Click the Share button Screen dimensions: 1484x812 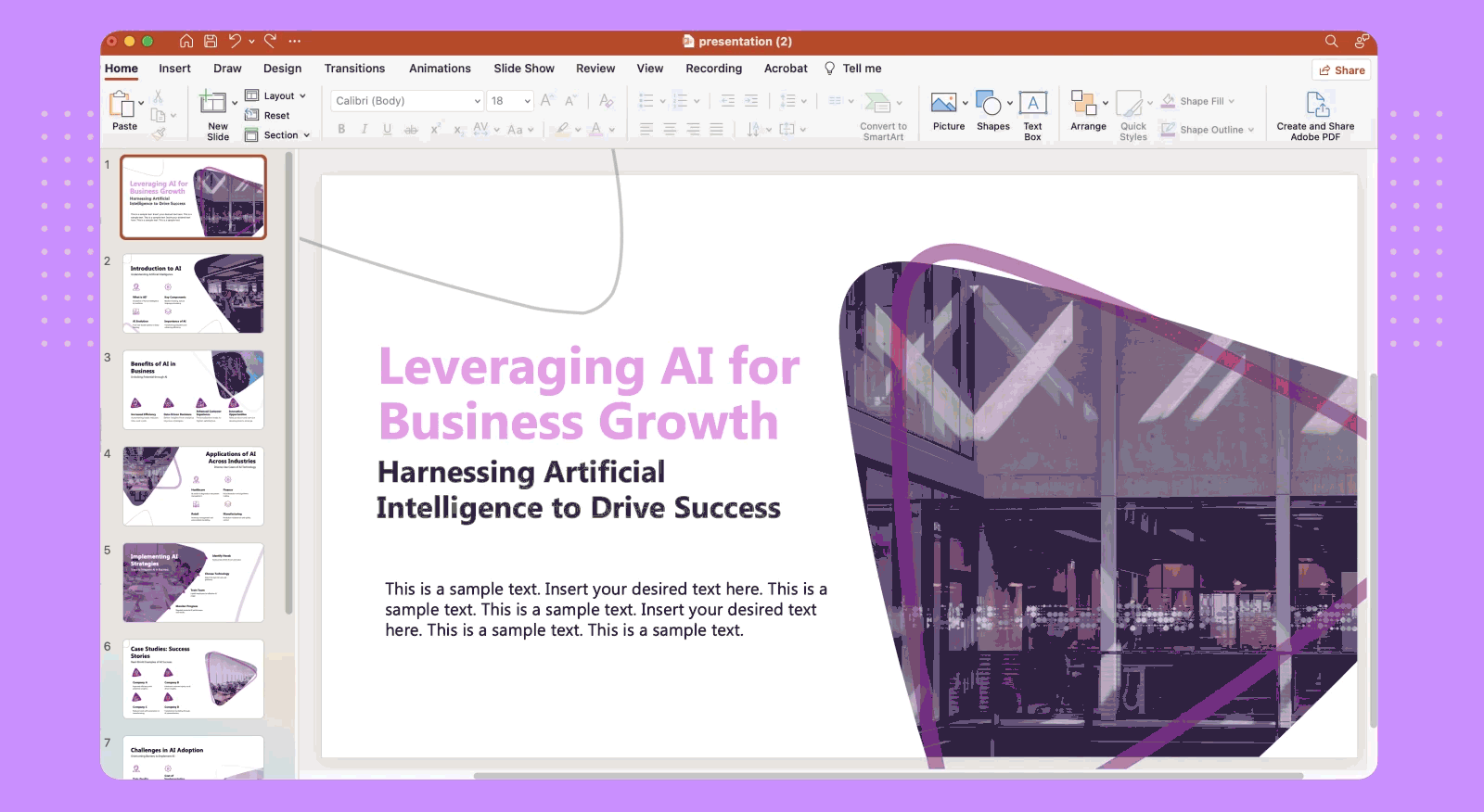(1342, 70)
